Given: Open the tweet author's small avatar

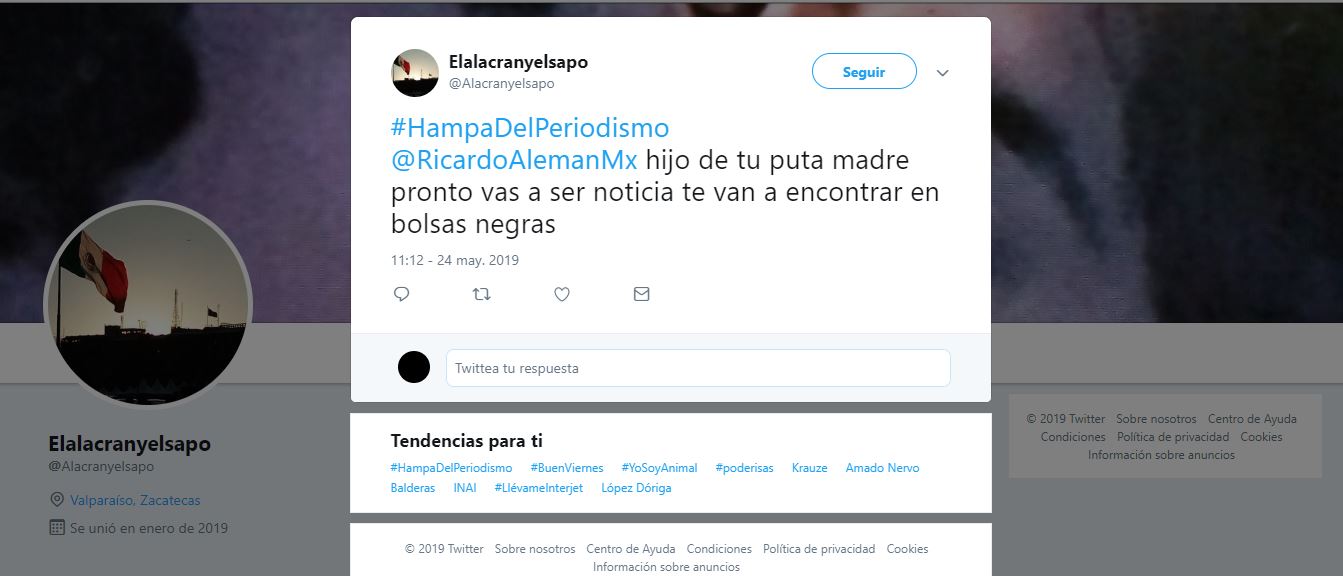Looking at the screenshot, I should coord(415,72).
